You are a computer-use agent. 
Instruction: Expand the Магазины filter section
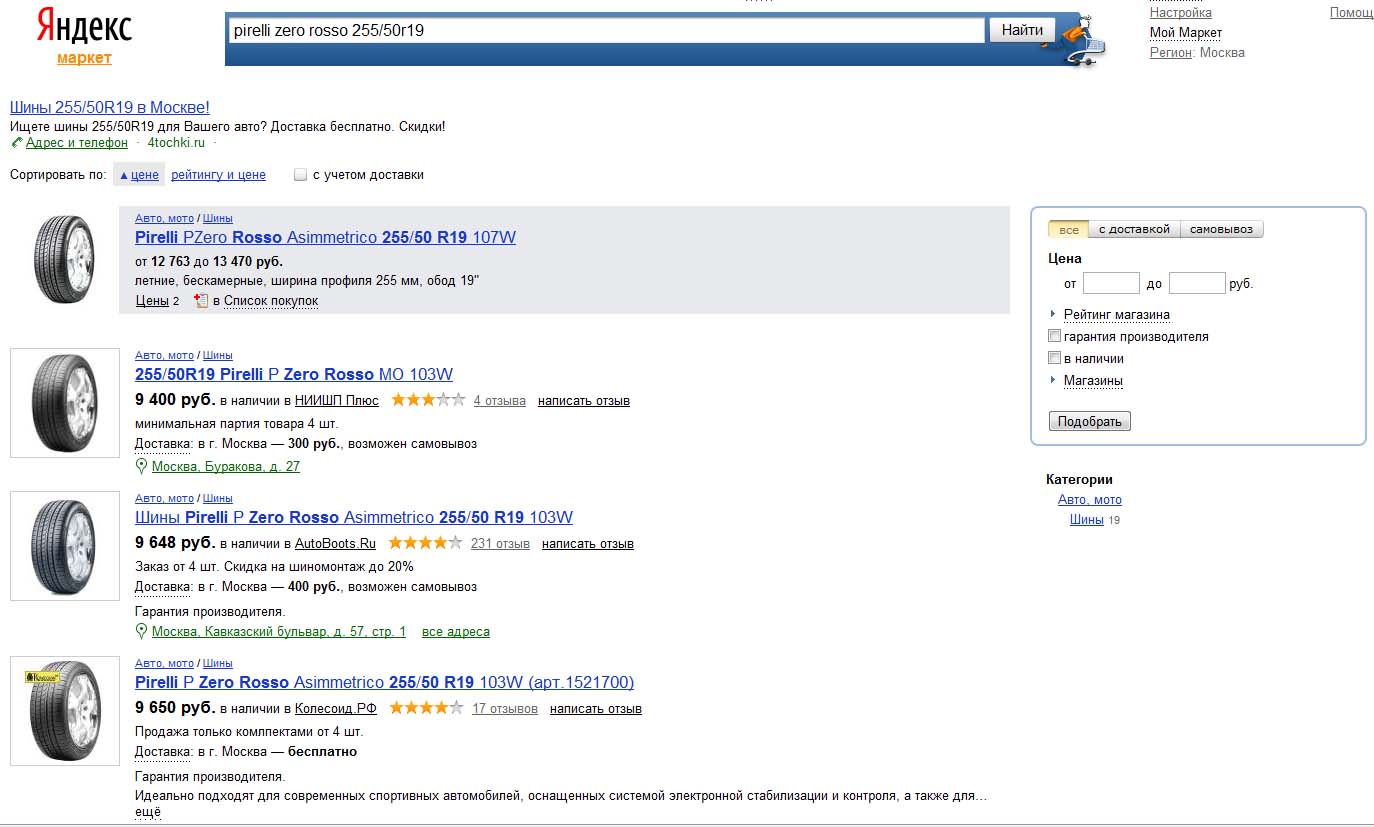click(1093, 380)
